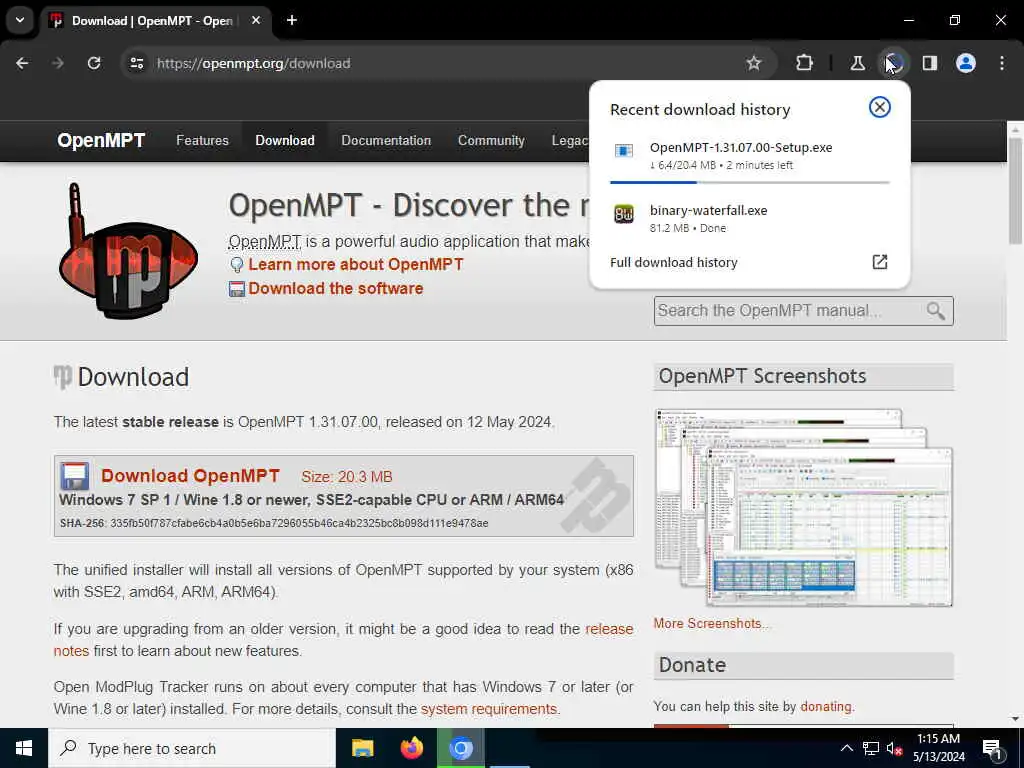Viewport: 1024px width, 768px height.
Task: Click Learn more about OpenMPT link
Action: [355, 264]
